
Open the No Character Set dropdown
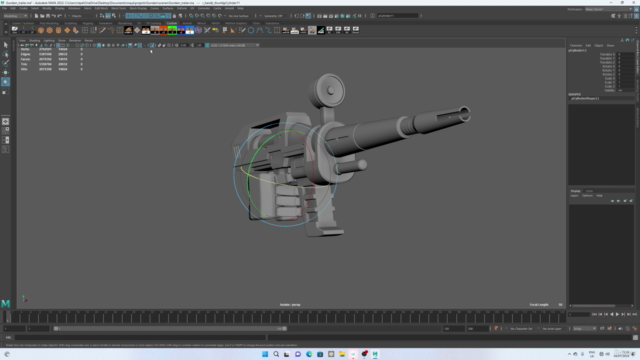522,329
